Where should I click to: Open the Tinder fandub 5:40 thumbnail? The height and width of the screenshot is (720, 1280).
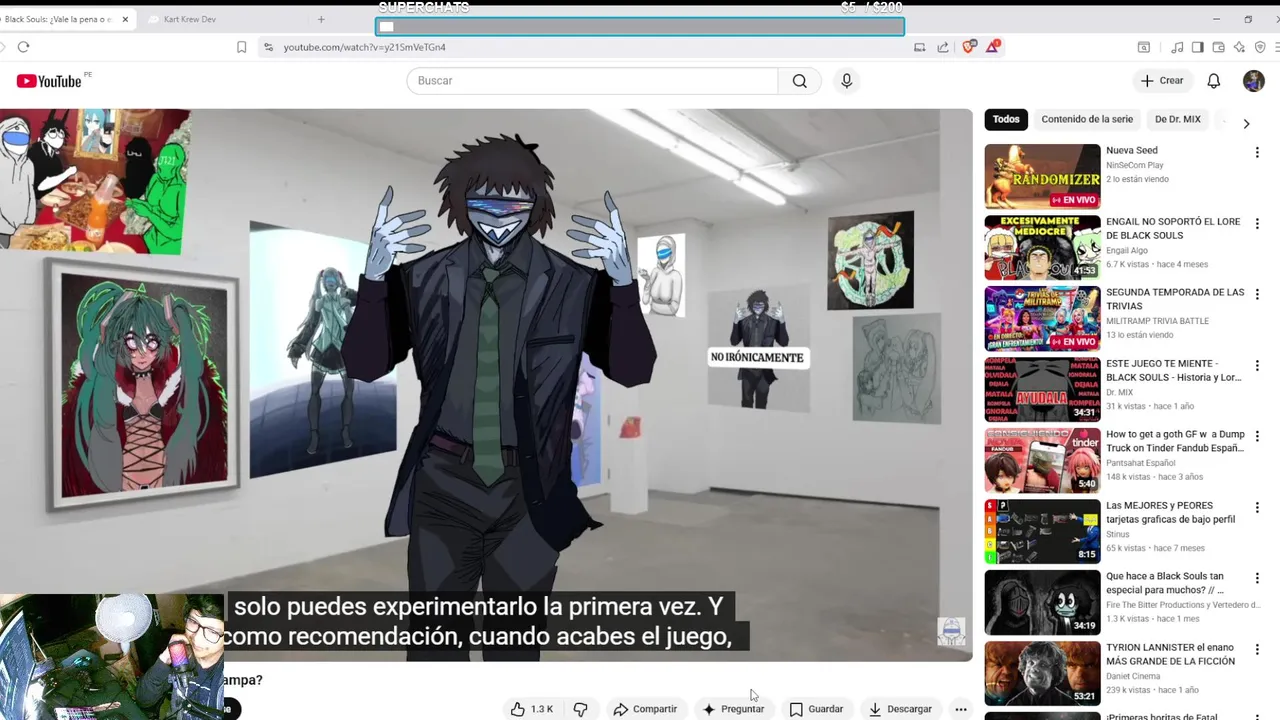1042,460
